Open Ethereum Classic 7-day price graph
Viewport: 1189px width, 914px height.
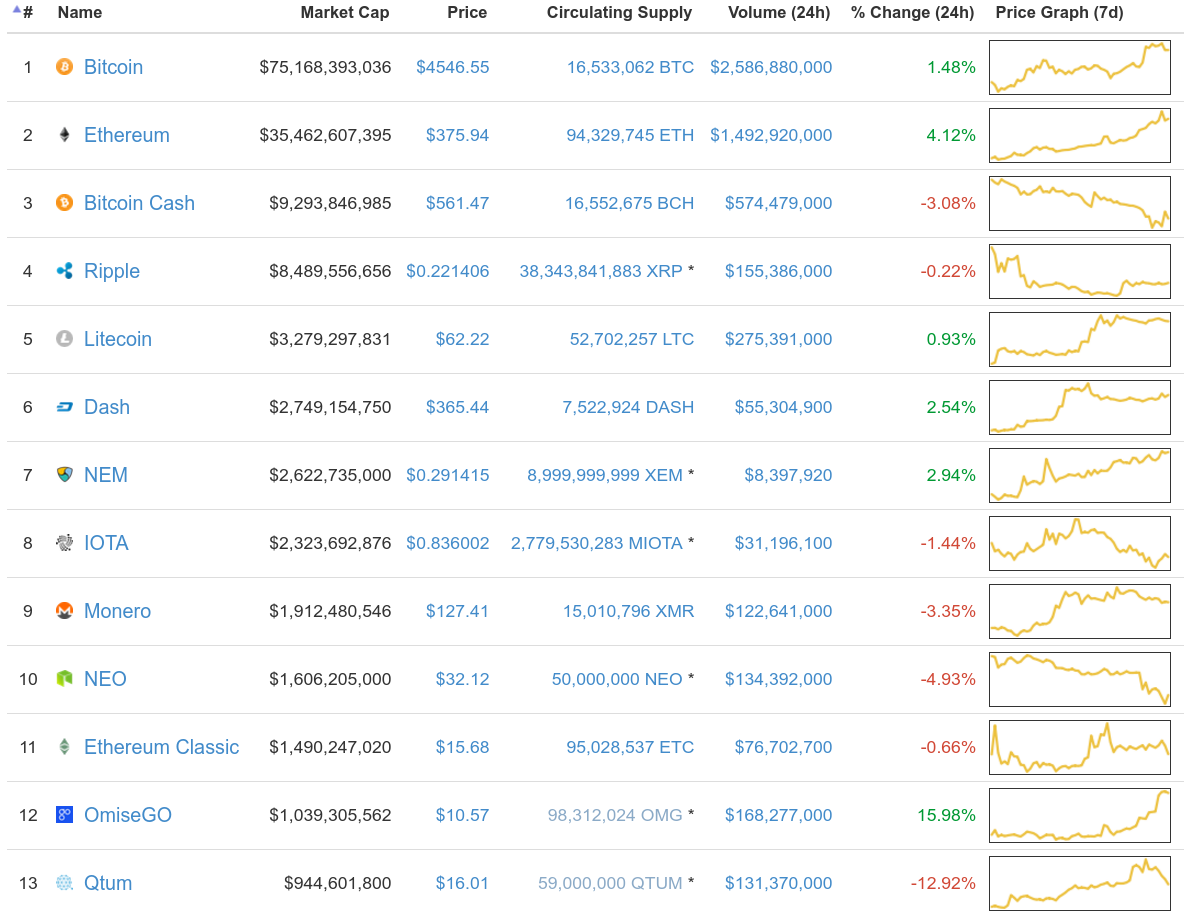pos(1080,747)
